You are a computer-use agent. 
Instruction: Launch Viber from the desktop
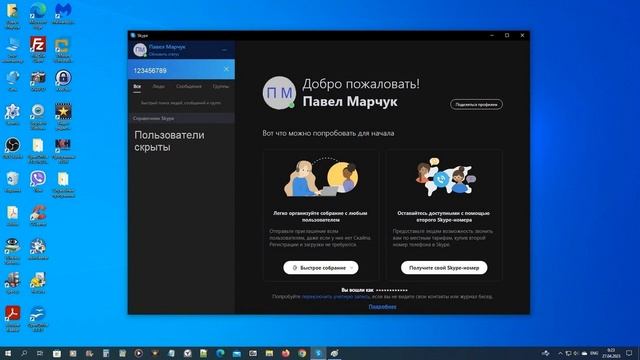[x=38, y=182]
